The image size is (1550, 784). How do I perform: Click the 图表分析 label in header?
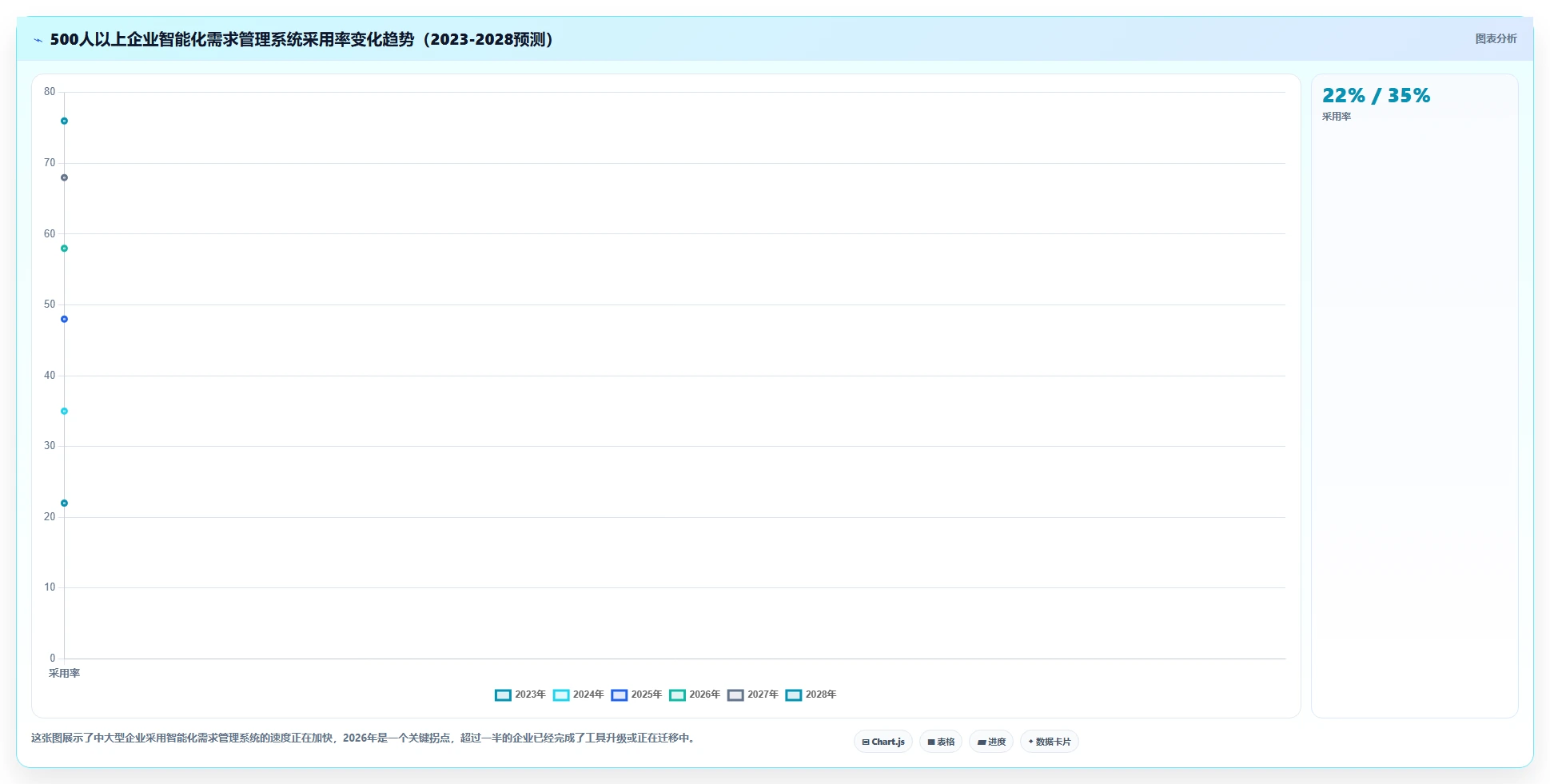(x=1496, y=38)
